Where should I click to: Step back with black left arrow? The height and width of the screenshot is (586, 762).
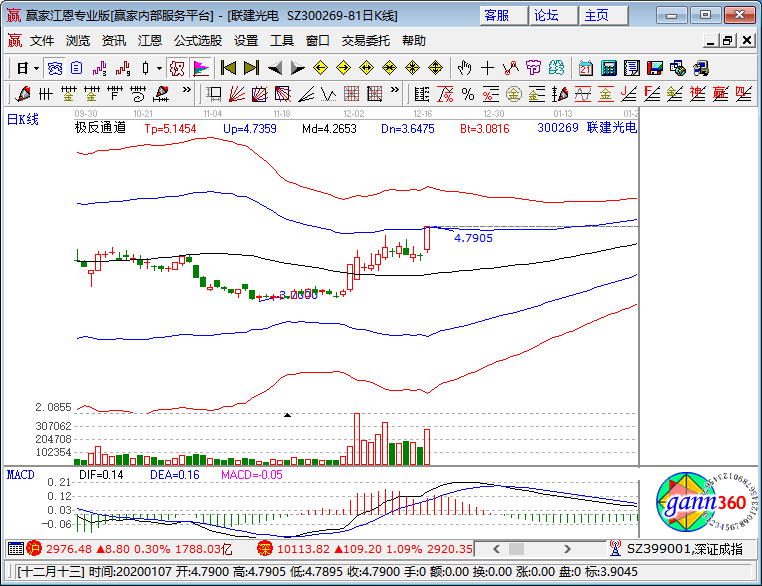coord(275,68)
